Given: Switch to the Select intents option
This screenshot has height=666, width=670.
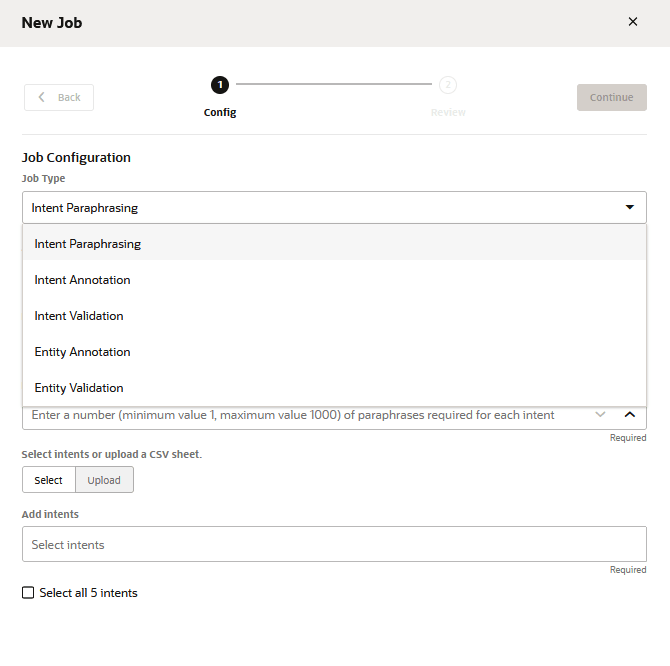Looking at the screenshot, I should point(48,480).
